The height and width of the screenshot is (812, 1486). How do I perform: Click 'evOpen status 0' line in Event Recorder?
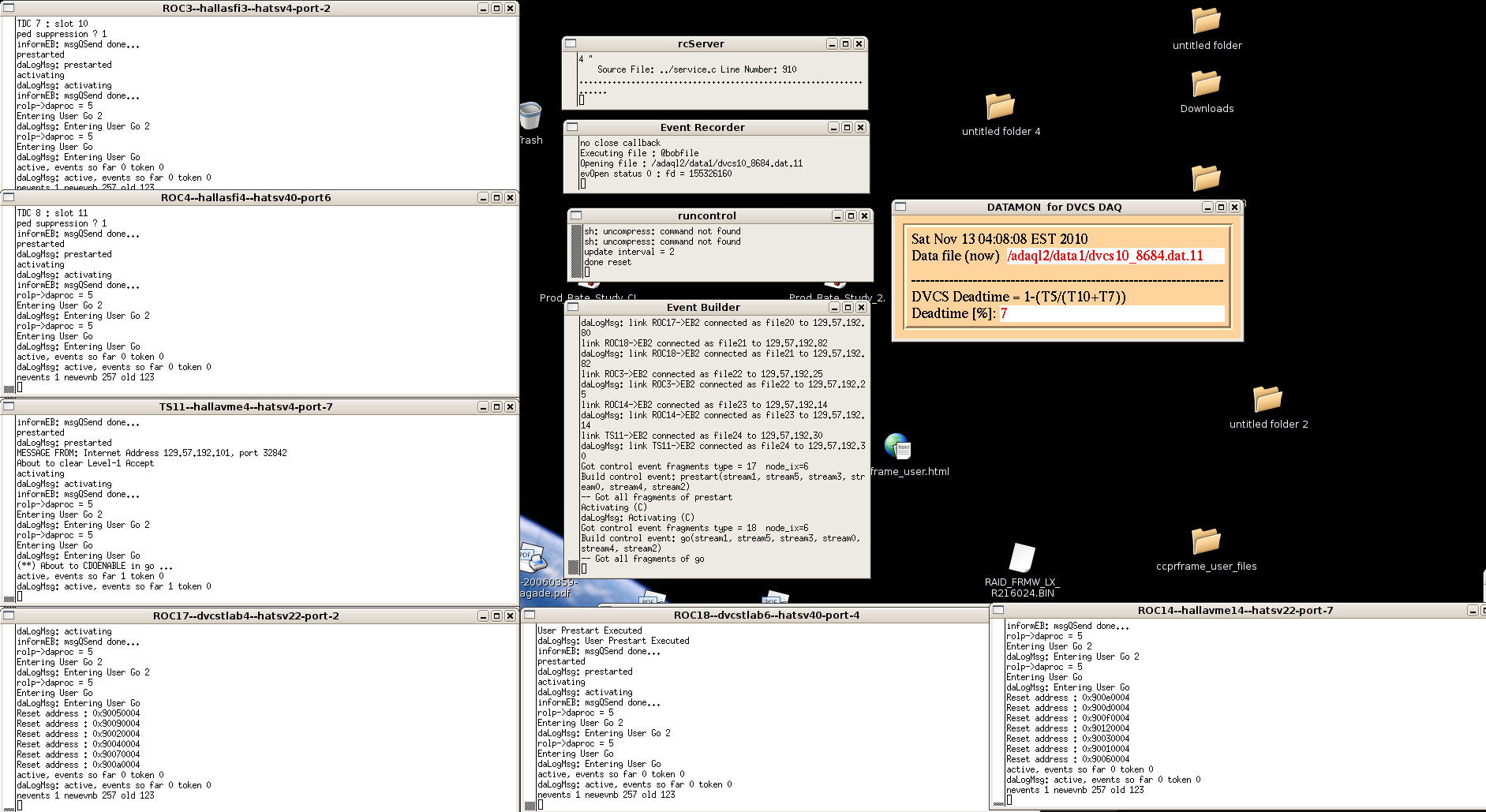(656, 174)
